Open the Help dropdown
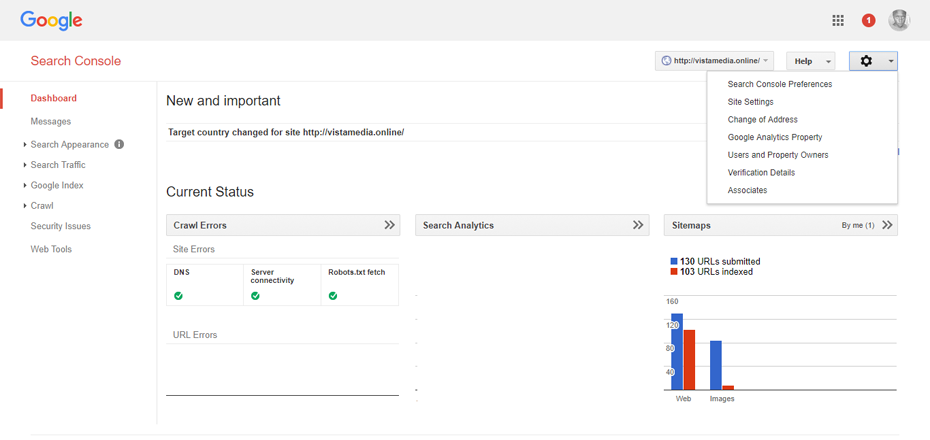930x440 pixels. [810, 61]
